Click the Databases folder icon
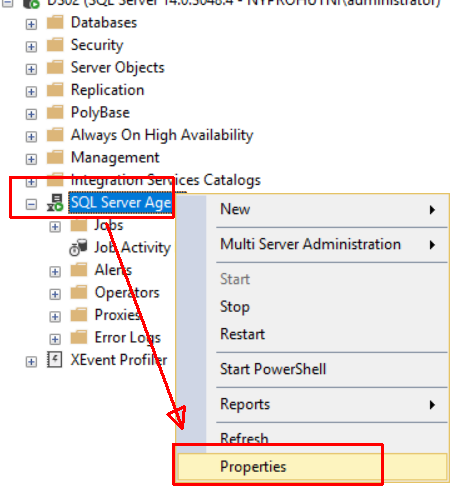 tap(55, 23)
